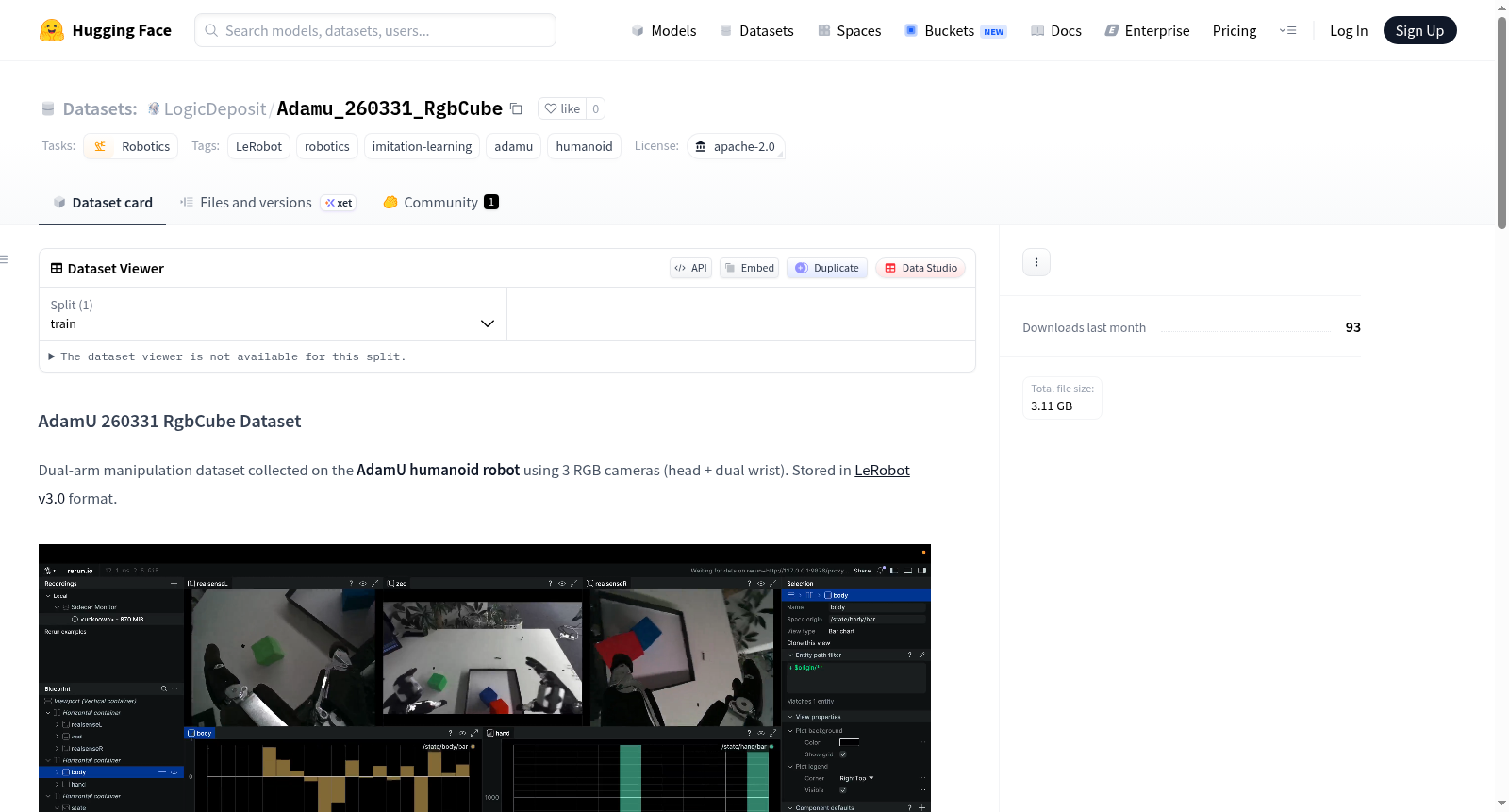Screen dimensions: 1509x812
Task: Click the Sign Up button
Action: pos(1419,31)
